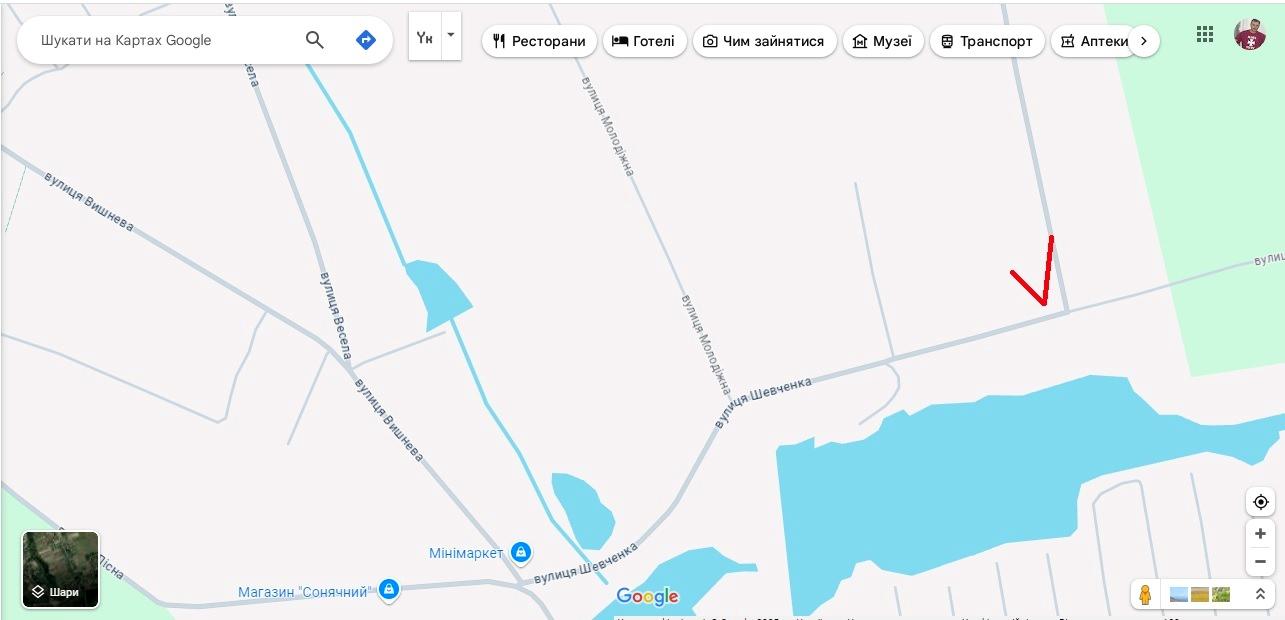1285x620 pixels.
Task: Open directions with the blue arrow icon
Action: pyautogui.click(x=366, y=40)
